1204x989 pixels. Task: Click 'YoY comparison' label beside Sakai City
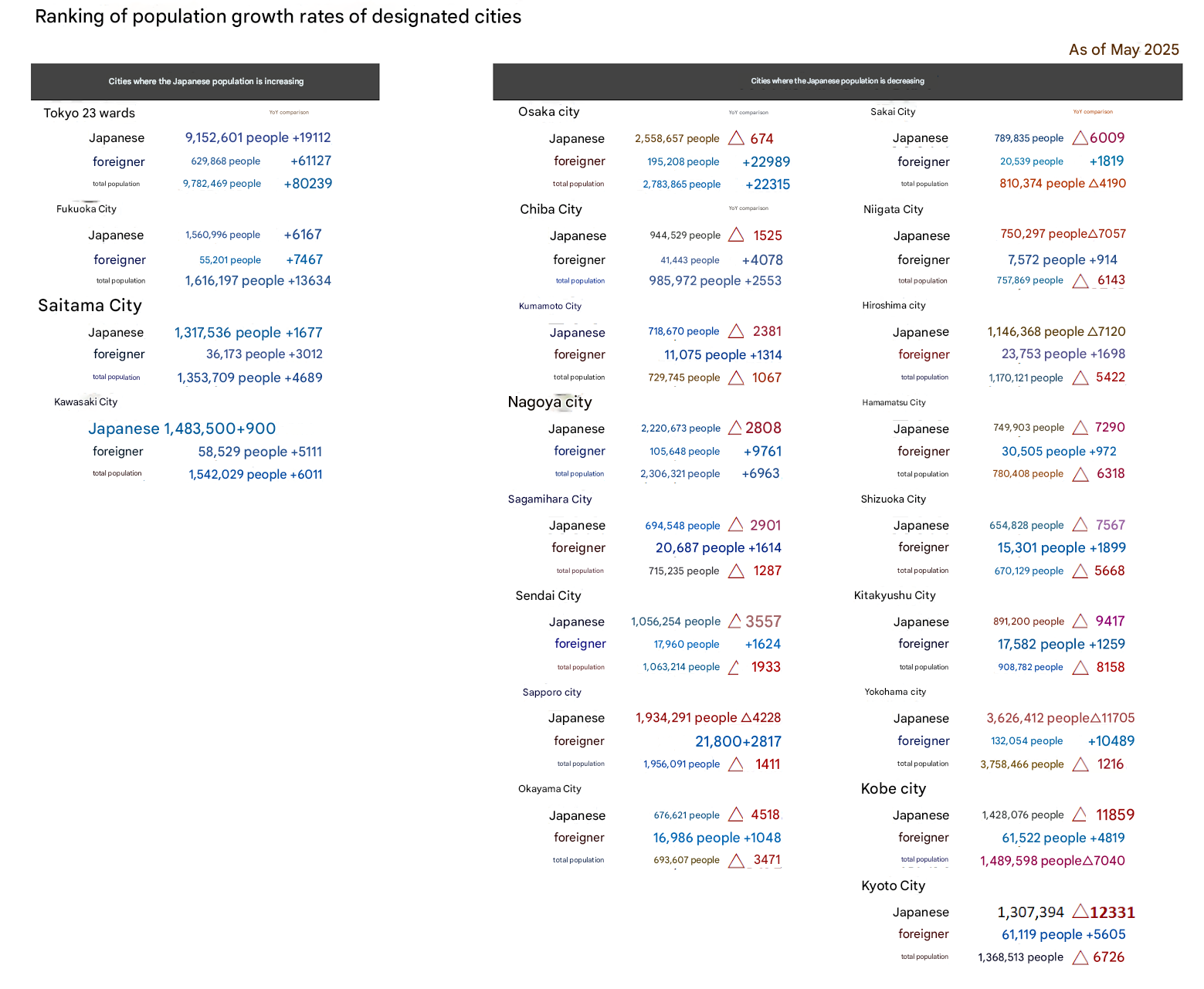1093,112
